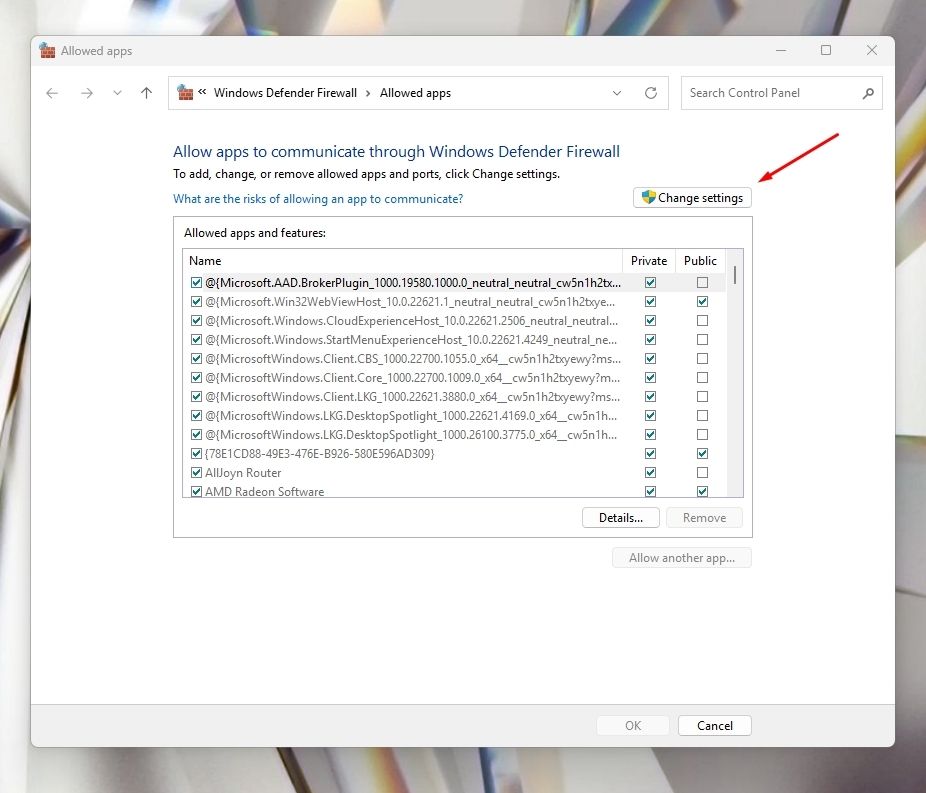Click the Change settings button
Image resolution: width=926 pixels, height=793 pixels.
[692, 198]
